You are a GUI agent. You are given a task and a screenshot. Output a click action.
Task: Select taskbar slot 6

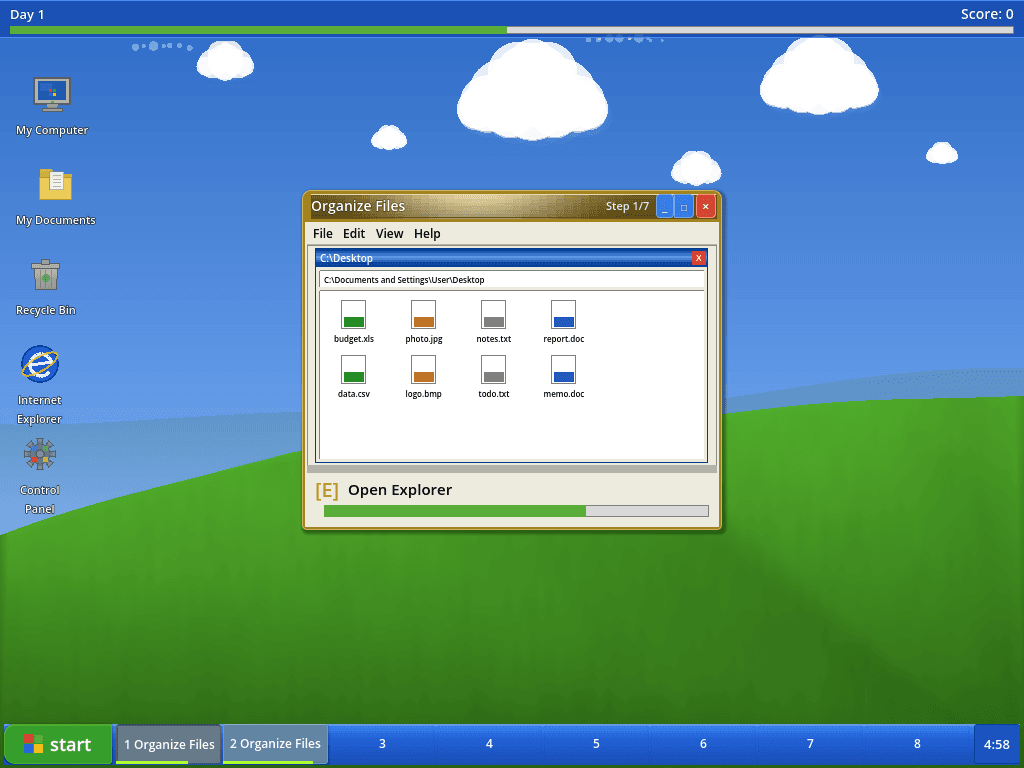pyautogui.click(x=703, y=744)
